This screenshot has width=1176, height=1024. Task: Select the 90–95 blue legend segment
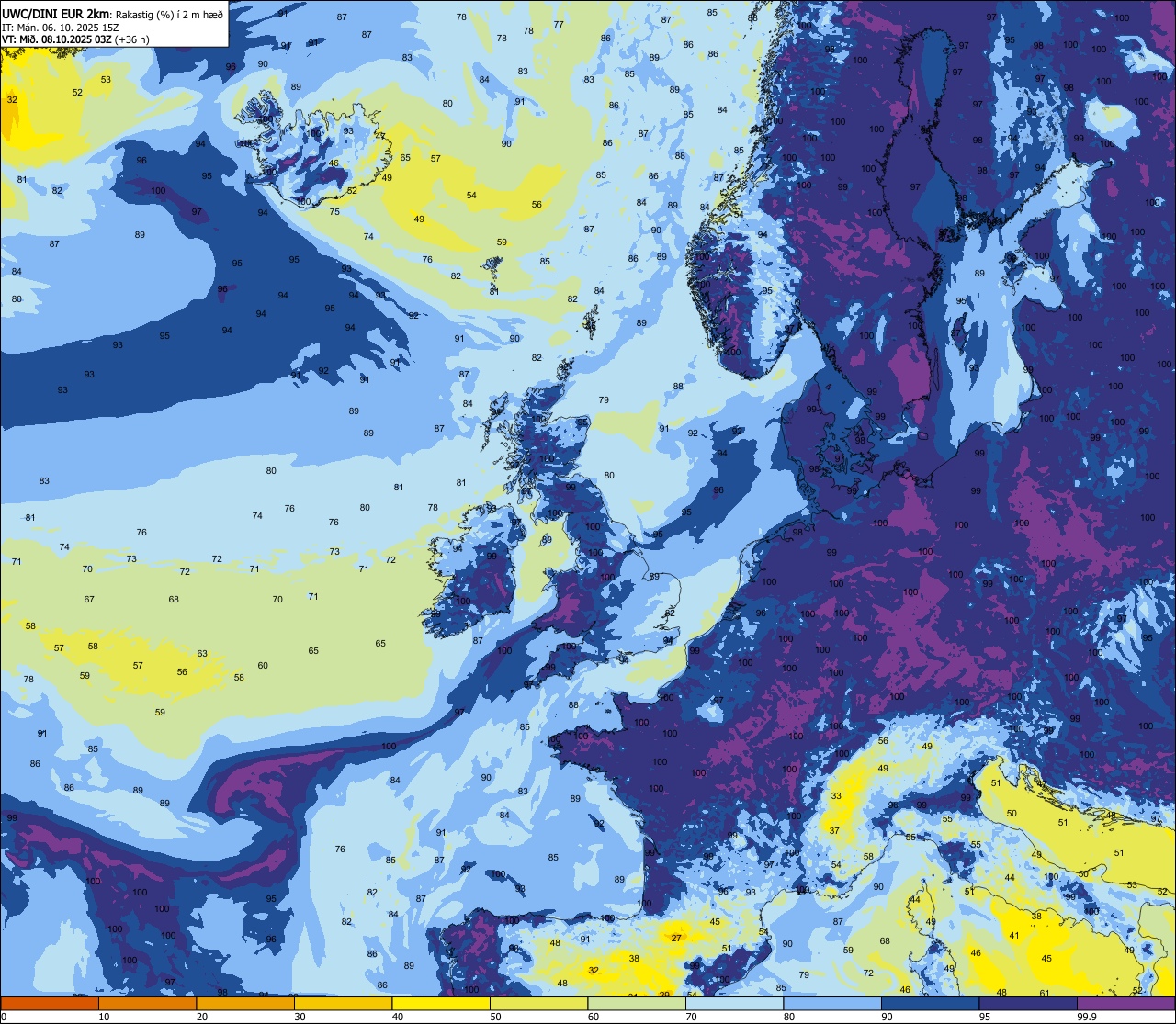pos(930,1004)
